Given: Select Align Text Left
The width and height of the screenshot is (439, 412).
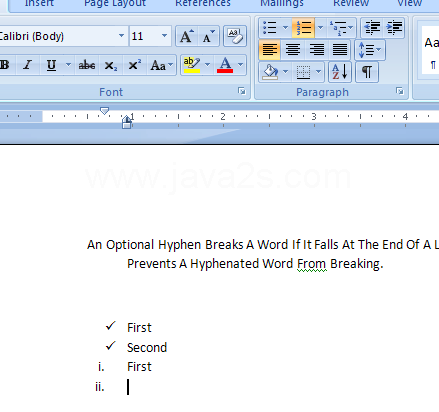Looking at the screenshot, I should click(270, 50).
